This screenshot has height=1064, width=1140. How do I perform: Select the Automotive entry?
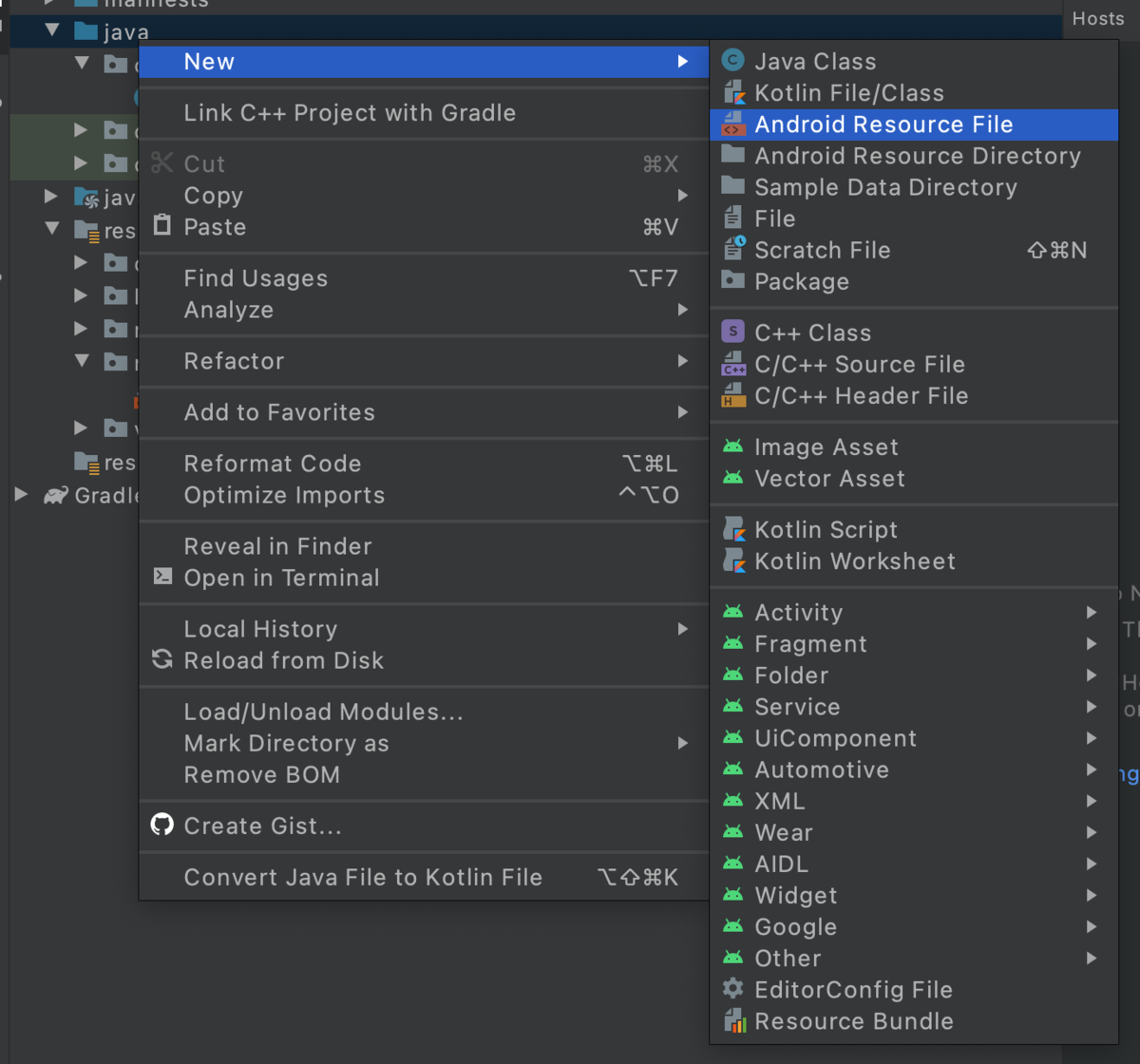[x=914, y=769]
